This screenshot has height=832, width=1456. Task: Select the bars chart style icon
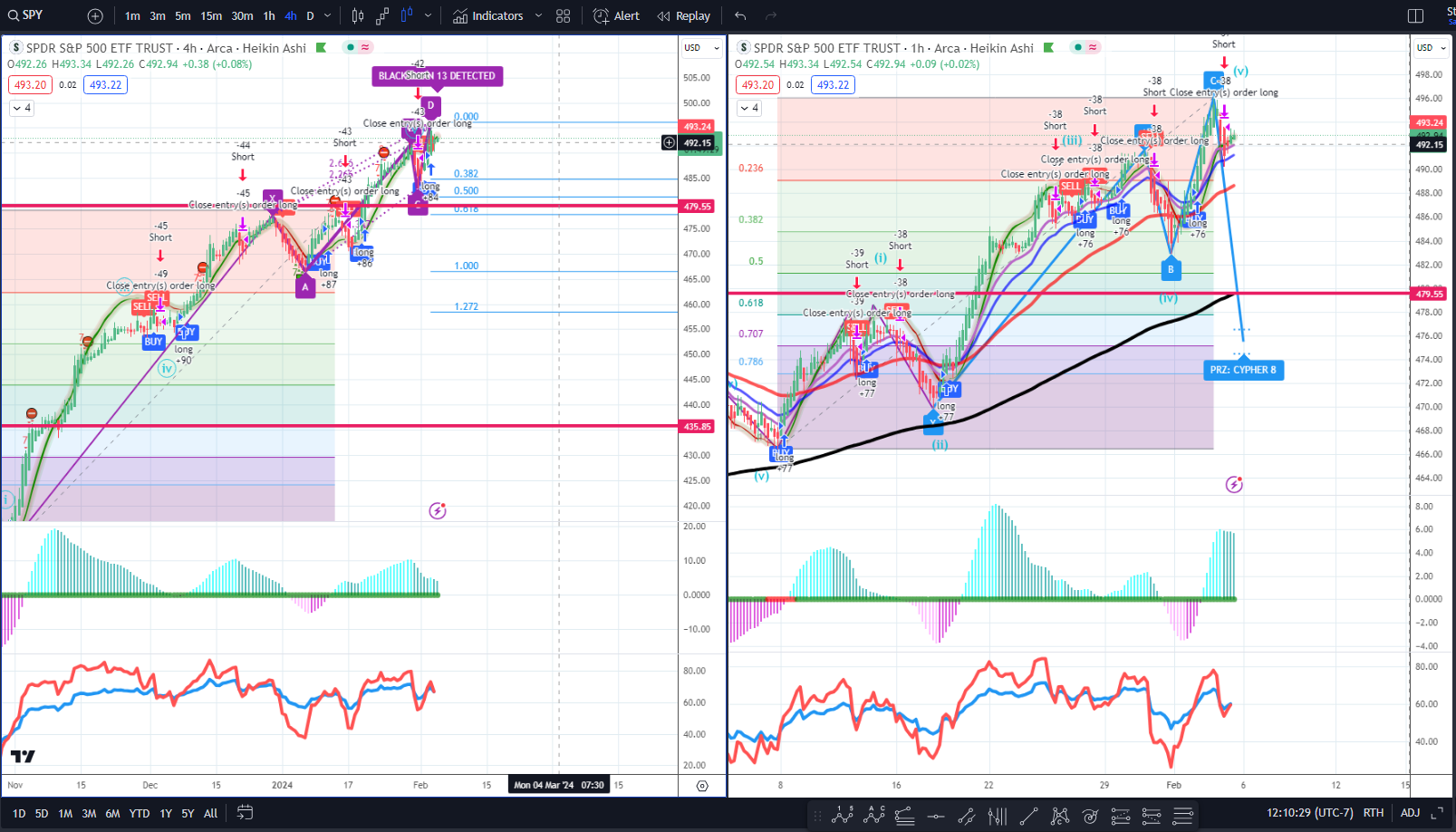pos(358,16)
